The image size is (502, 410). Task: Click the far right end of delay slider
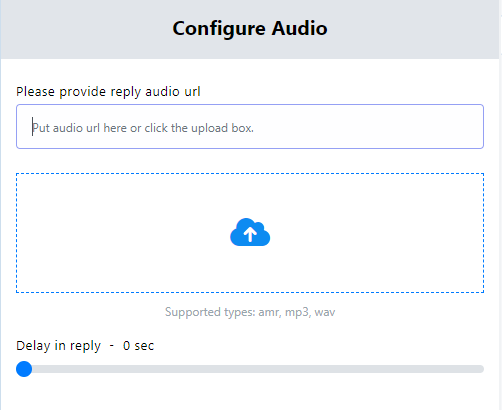[482, 369]
